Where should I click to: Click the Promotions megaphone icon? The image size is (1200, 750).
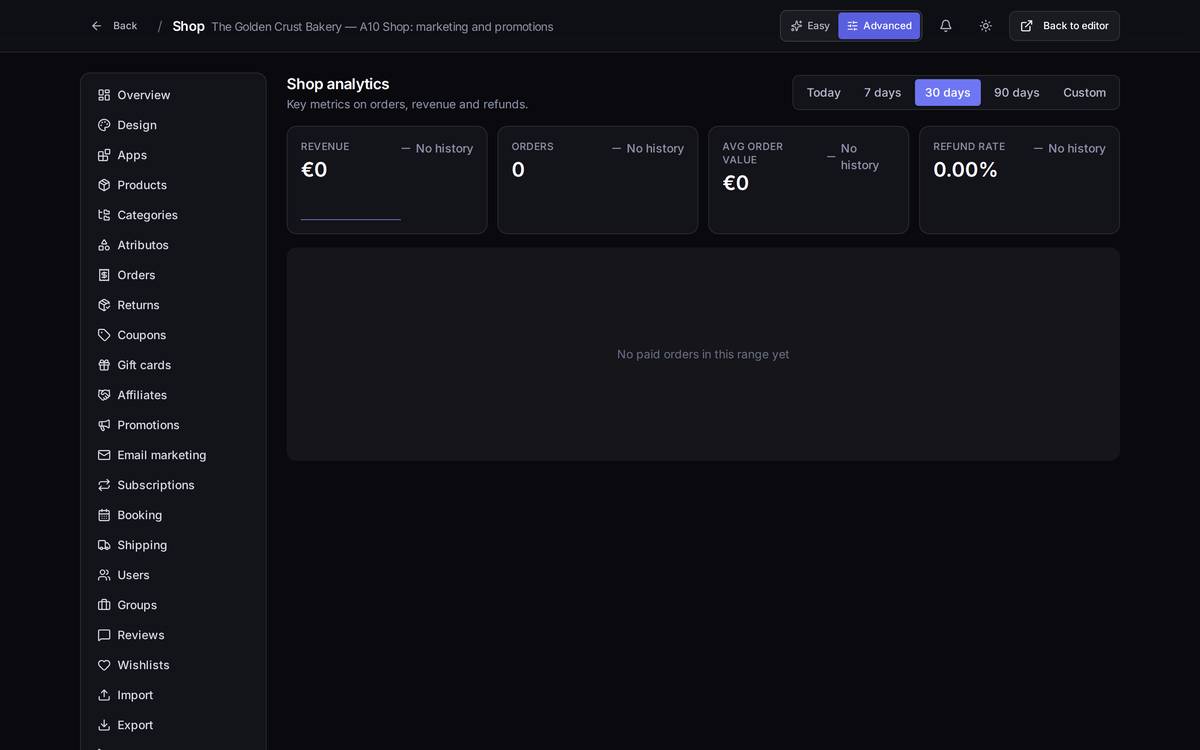[x=104, y=425]
